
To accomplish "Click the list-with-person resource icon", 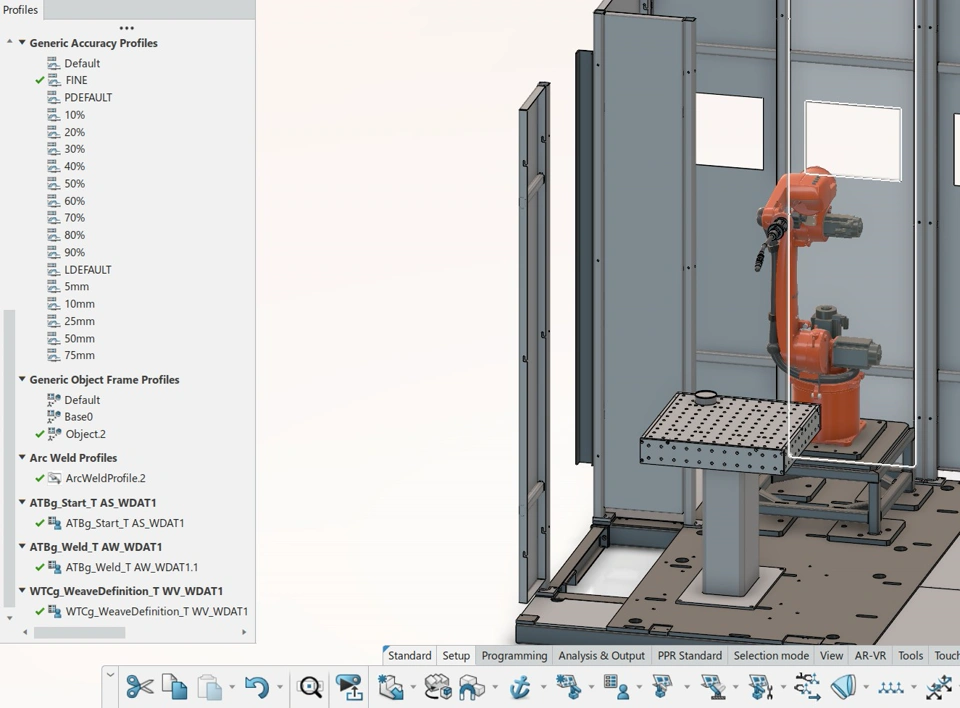I will click(x=617, y=687).
